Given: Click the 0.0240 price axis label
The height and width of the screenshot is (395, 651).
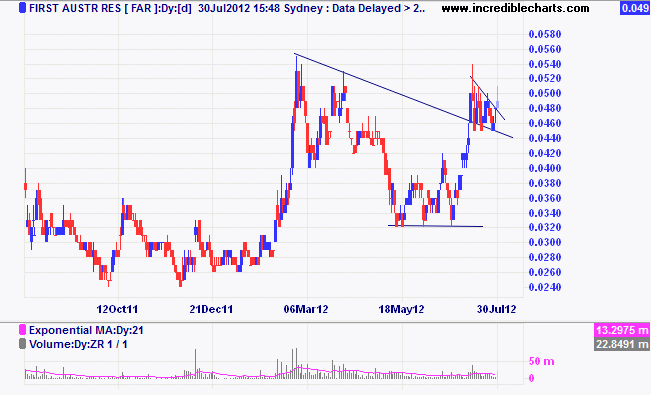Looking at the screenshot, I should coord(545,287).
